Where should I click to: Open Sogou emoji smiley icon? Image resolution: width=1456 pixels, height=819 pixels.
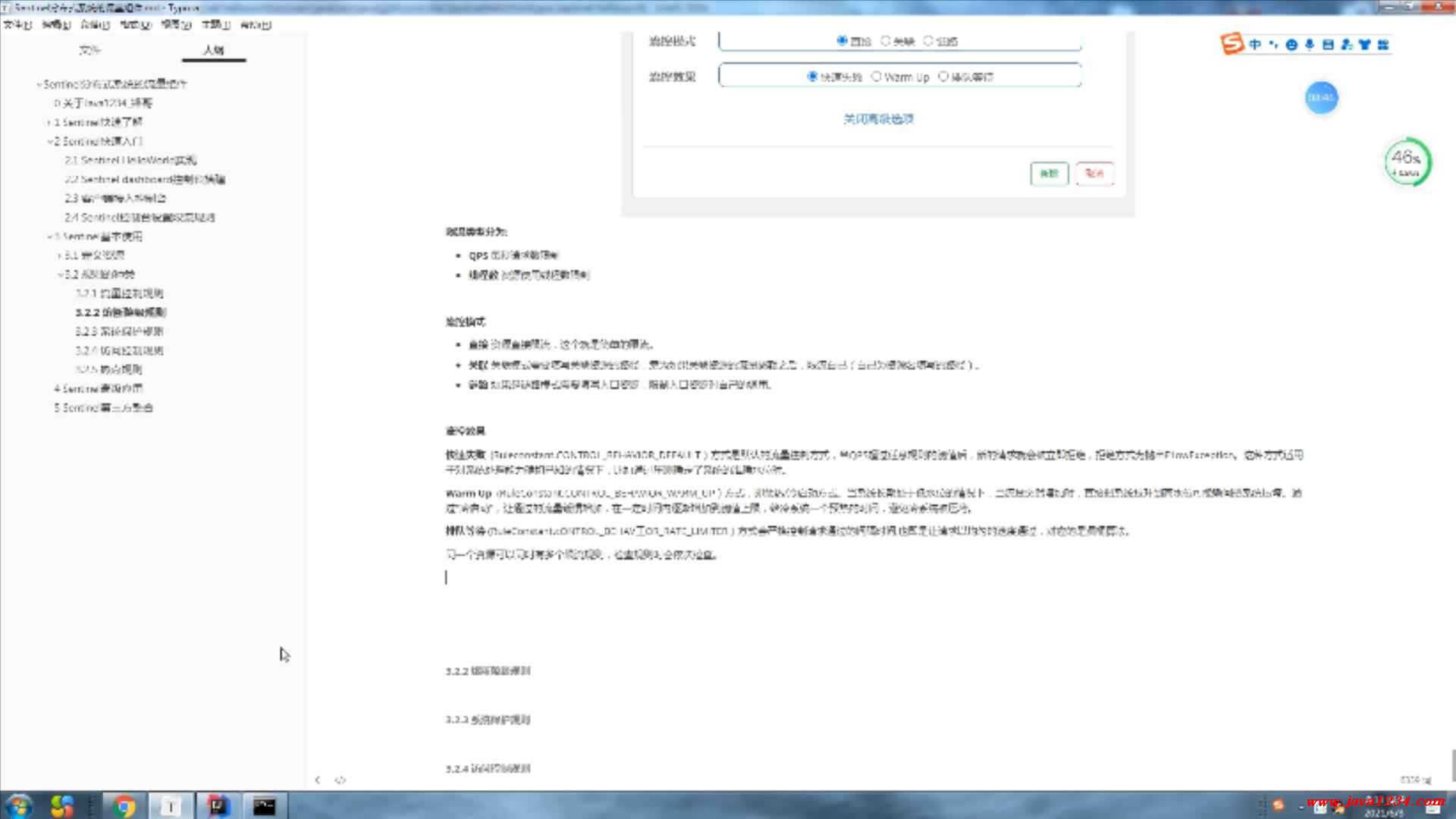click(1291, 45)
